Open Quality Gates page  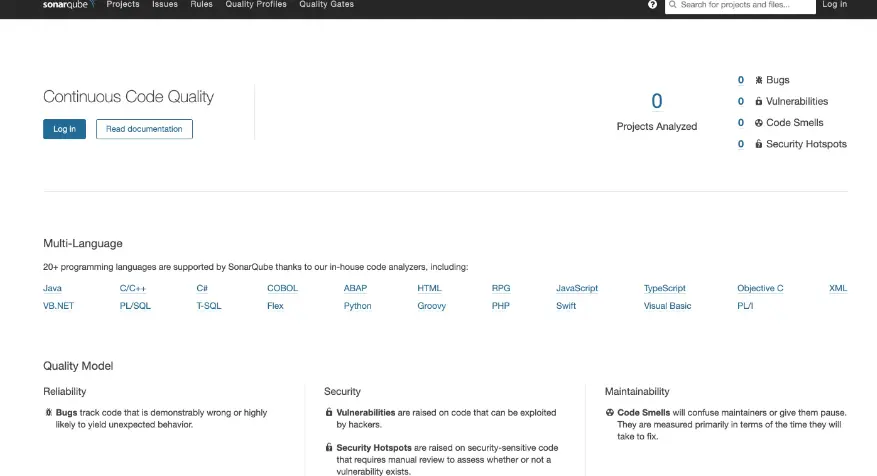click(x=327, y=4)
